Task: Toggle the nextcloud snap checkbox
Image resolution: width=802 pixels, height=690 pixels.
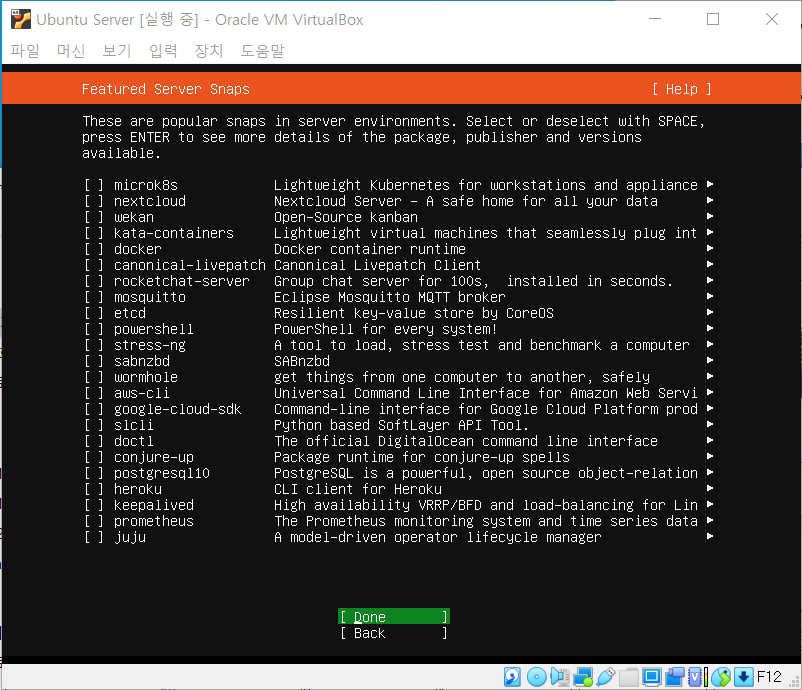Action: tap(94, 201)
